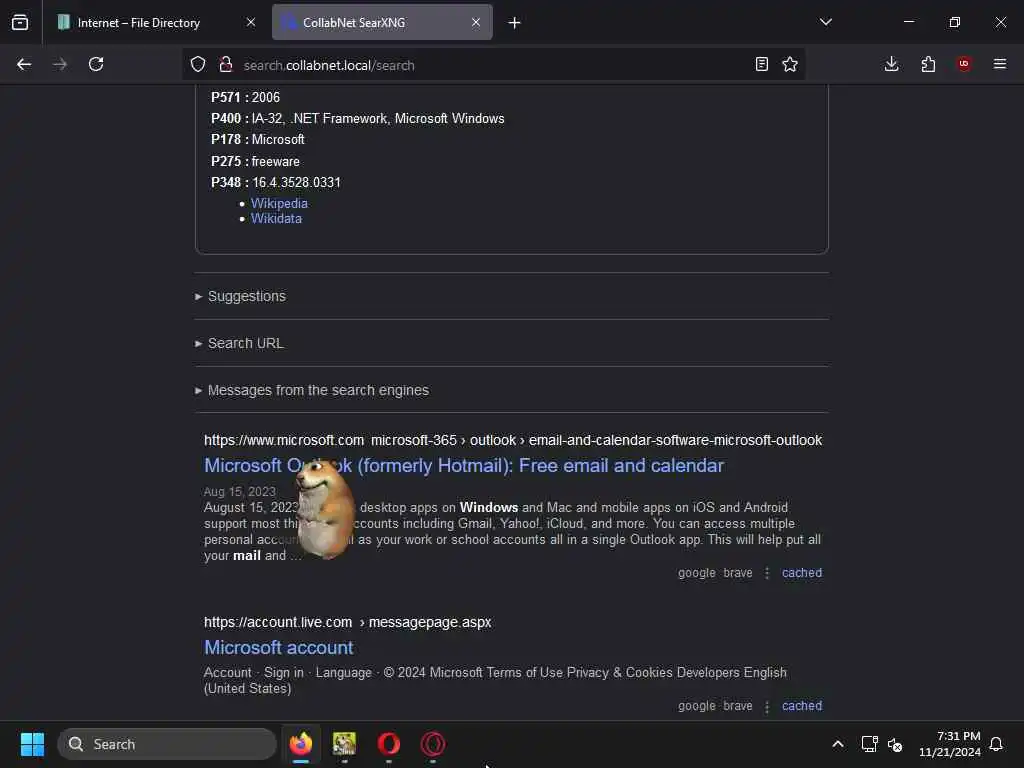Open the extensions puzzle icon
Image resolution: width=1024 pixels, height=768 pixels.
pos(928,64)
